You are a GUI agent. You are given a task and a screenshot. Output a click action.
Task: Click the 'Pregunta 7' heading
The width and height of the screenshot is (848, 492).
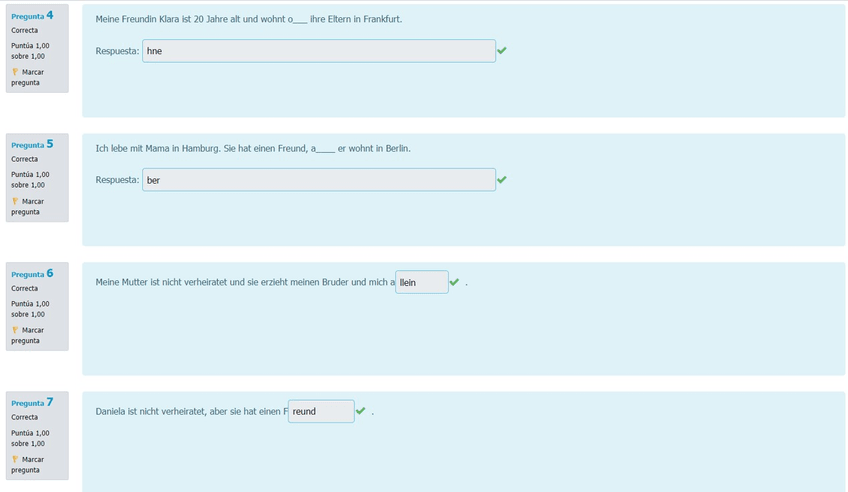[x=32, y=402]
